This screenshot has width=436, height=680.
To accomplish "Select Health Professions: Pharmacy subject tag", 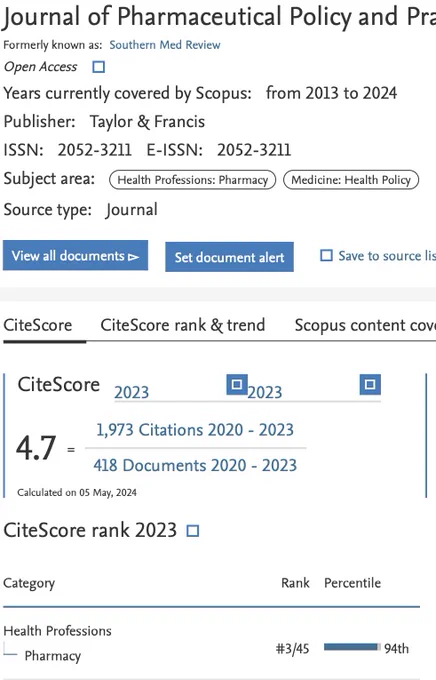I will coord(193,180).
